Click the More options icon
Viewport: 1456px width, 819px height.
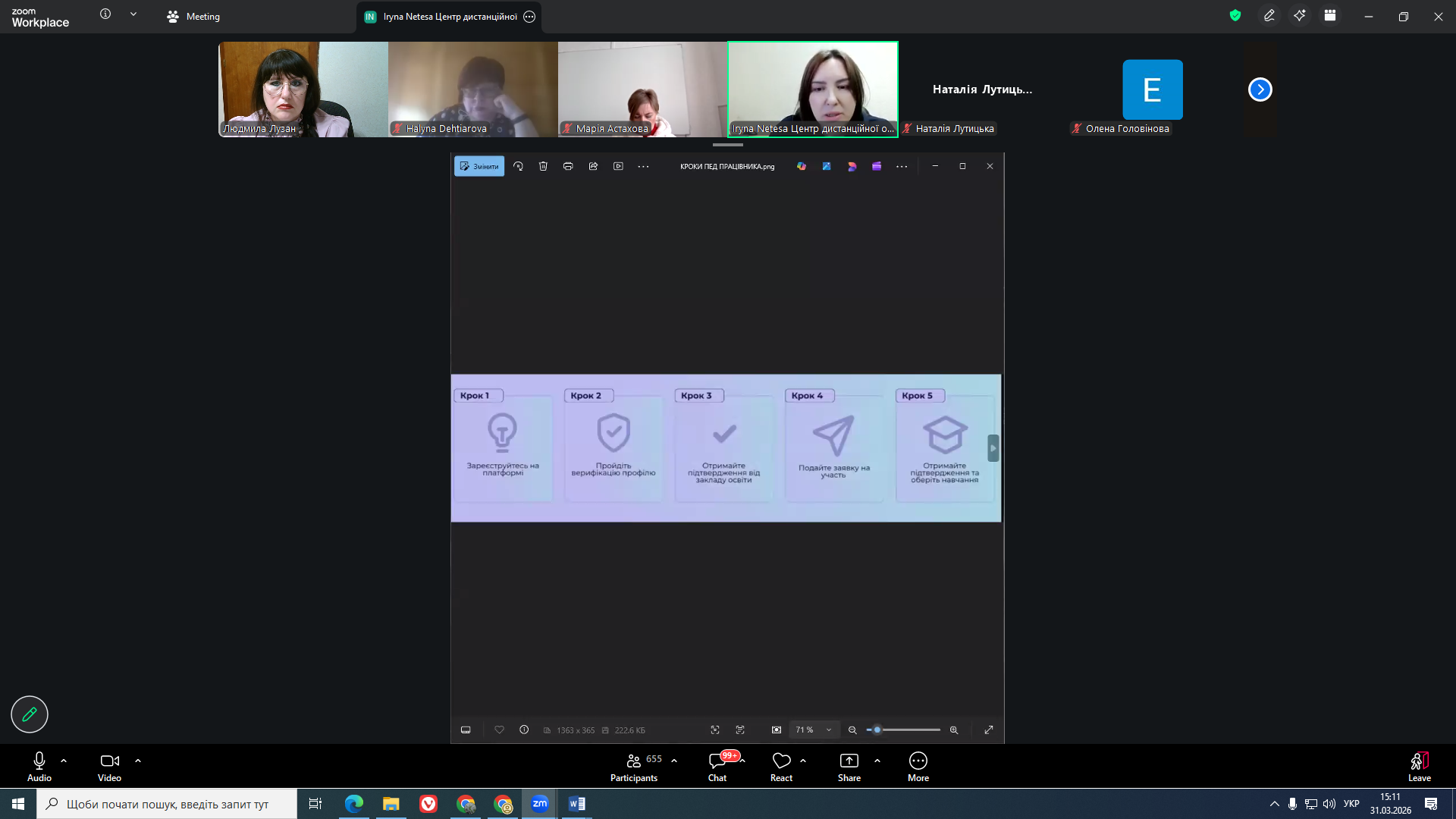point(918,761)
